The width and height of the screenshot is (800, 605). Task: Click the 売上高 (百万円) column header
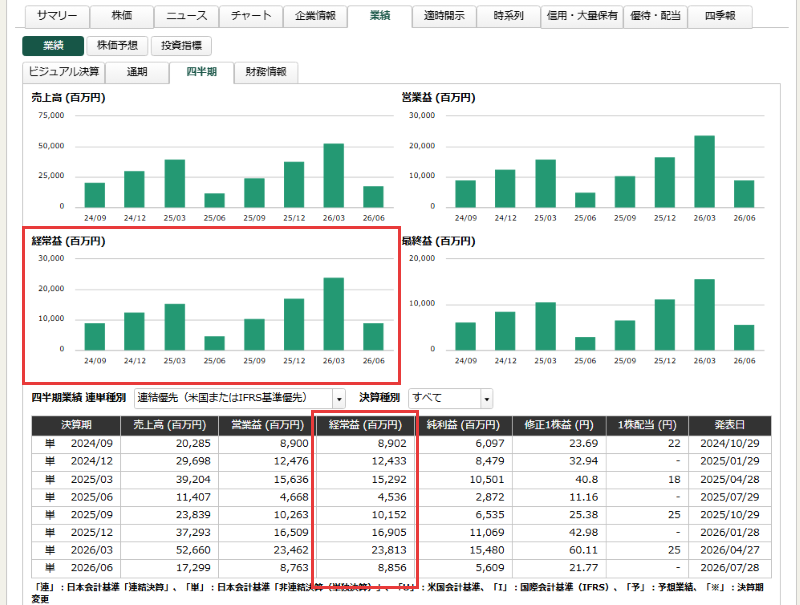tap(169, 425)
